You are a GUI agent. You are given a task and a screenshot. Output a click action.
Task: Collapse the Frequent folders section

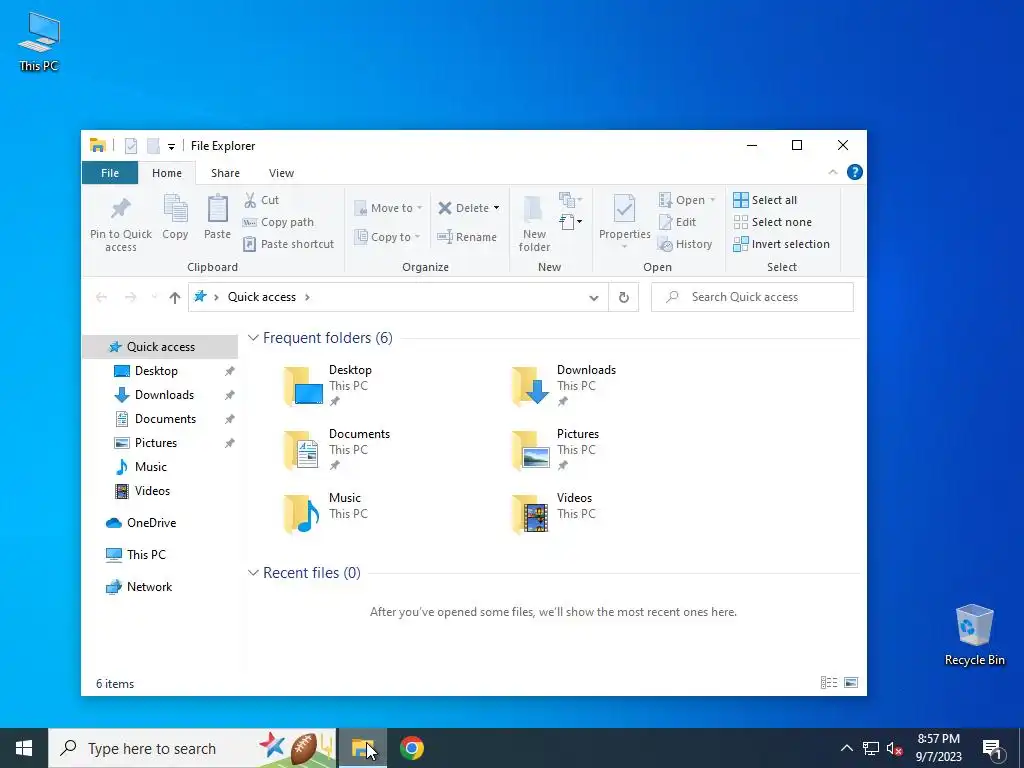click(253, 338)
